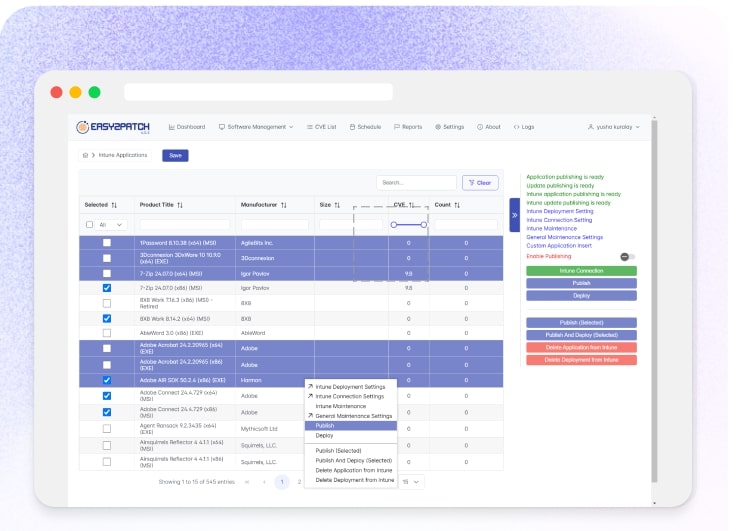752x531 pixels.
Task: Click the Product Title sort icon
Action: click(x=180, y=205)
